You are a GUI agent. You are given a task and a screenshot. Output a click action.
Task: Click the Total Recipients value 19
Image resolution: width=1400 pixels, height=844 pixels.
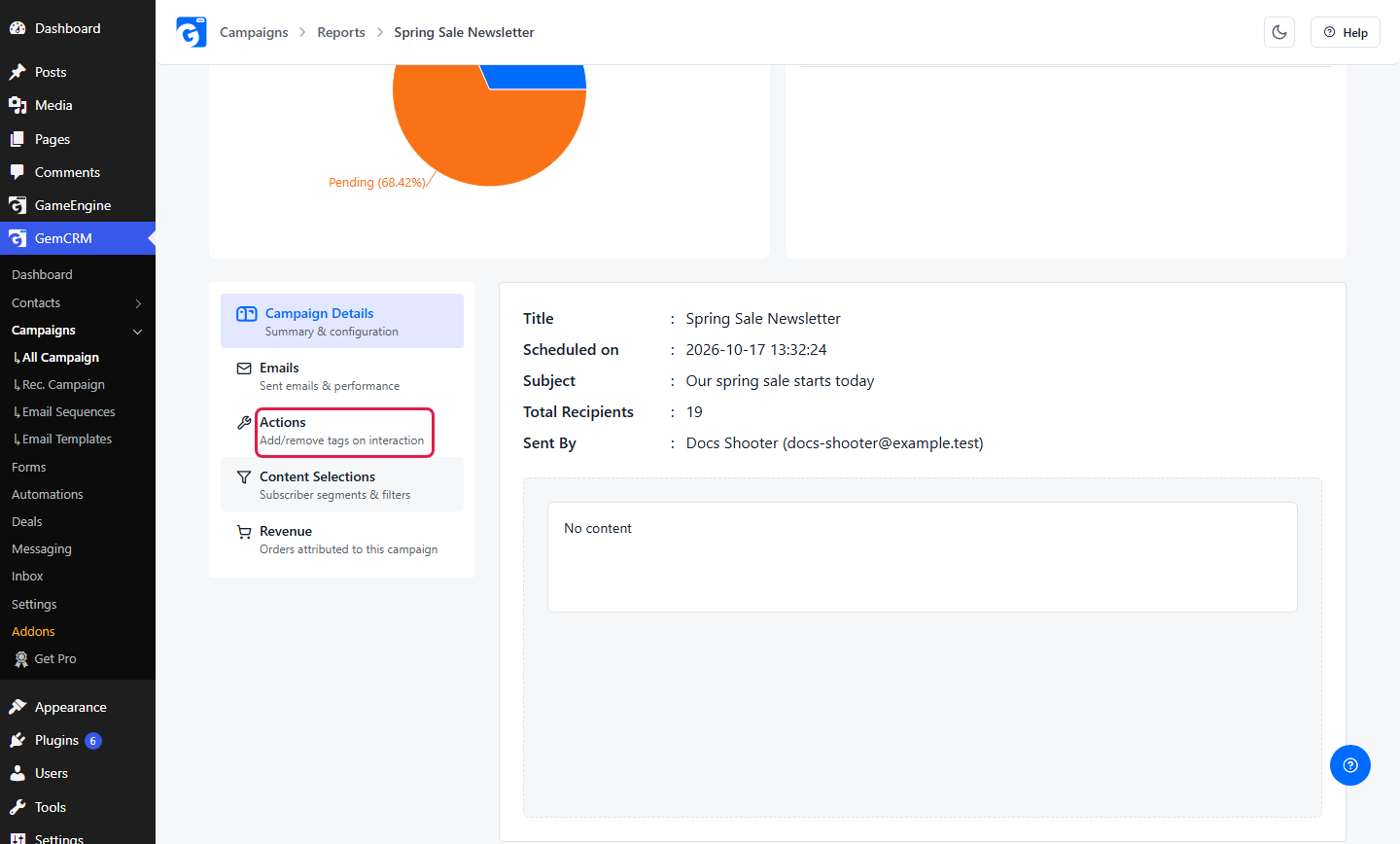[694, 412]
